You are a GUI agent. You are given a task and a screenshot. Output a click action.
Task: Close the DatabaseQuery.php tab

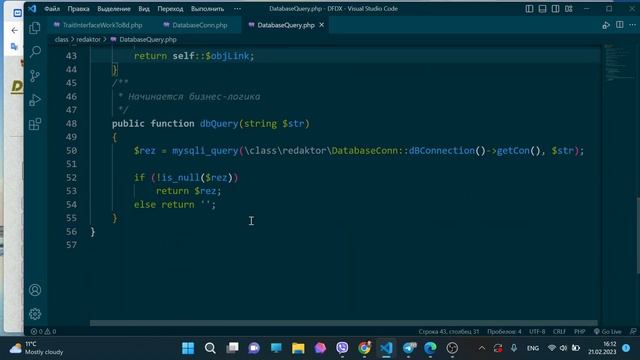click(x=322, y=25)
